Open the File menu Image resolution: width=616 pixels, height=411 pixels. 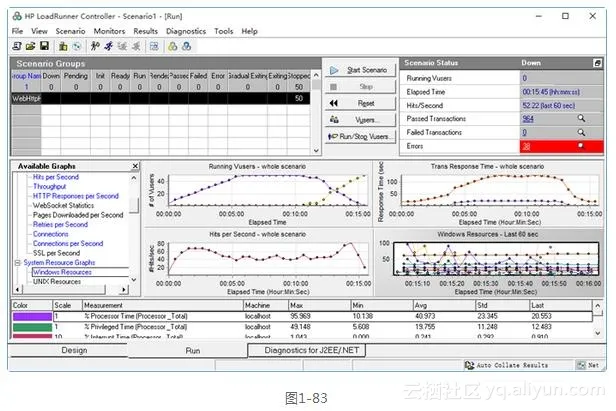[x=17, y=31]
